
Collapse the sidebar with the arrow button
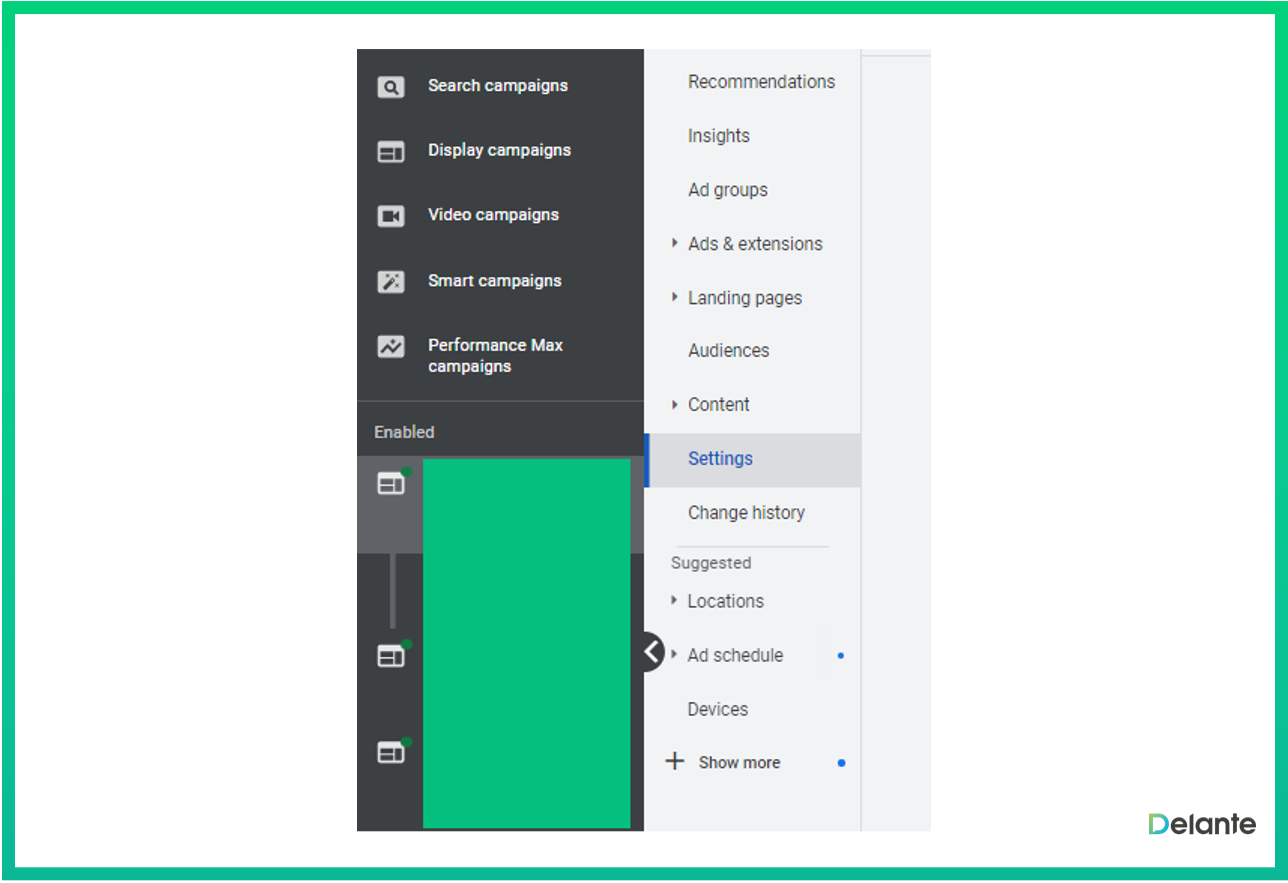coord(651,652)
